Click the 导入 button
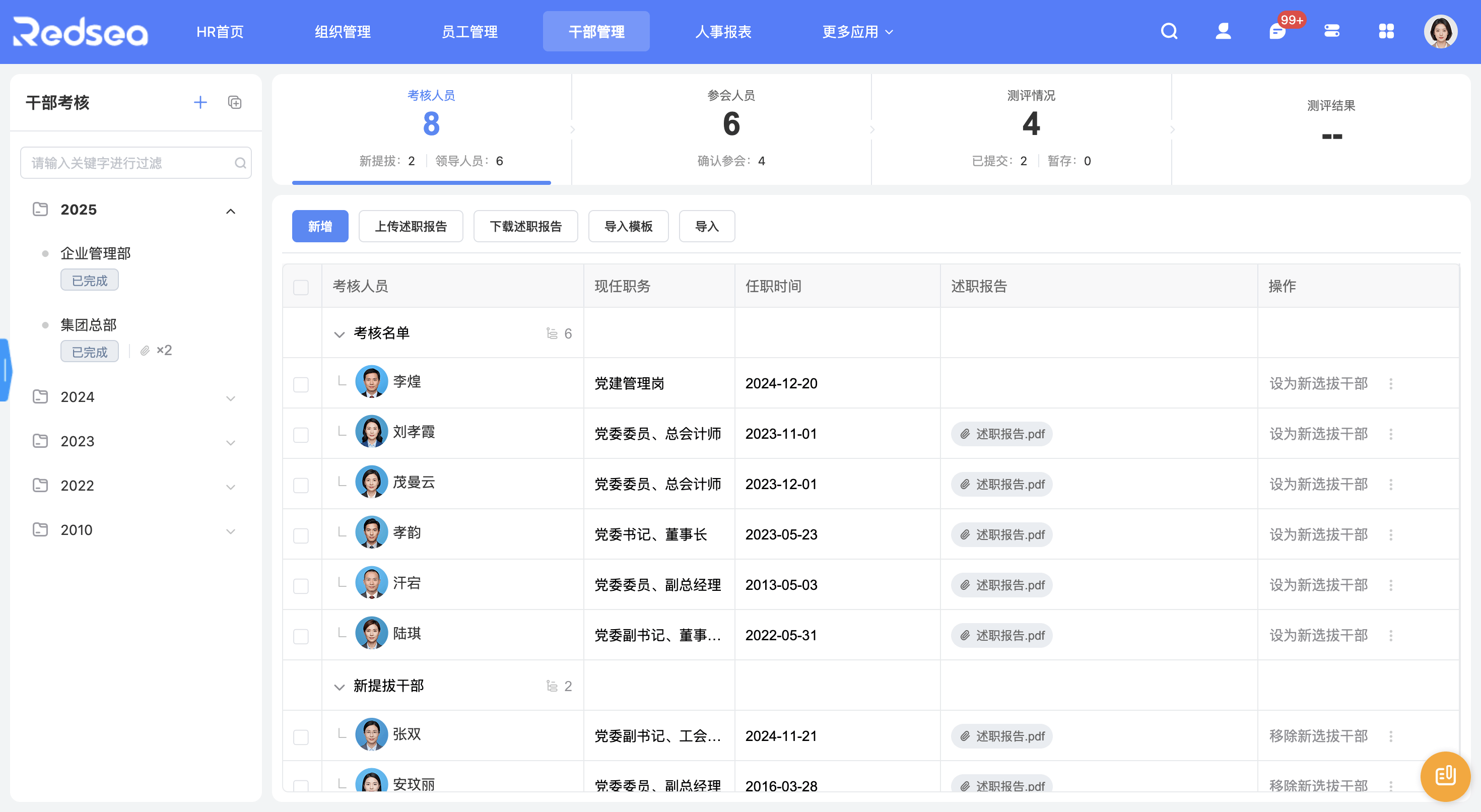This screenshot has width=1481, height=812. (707, 226)
